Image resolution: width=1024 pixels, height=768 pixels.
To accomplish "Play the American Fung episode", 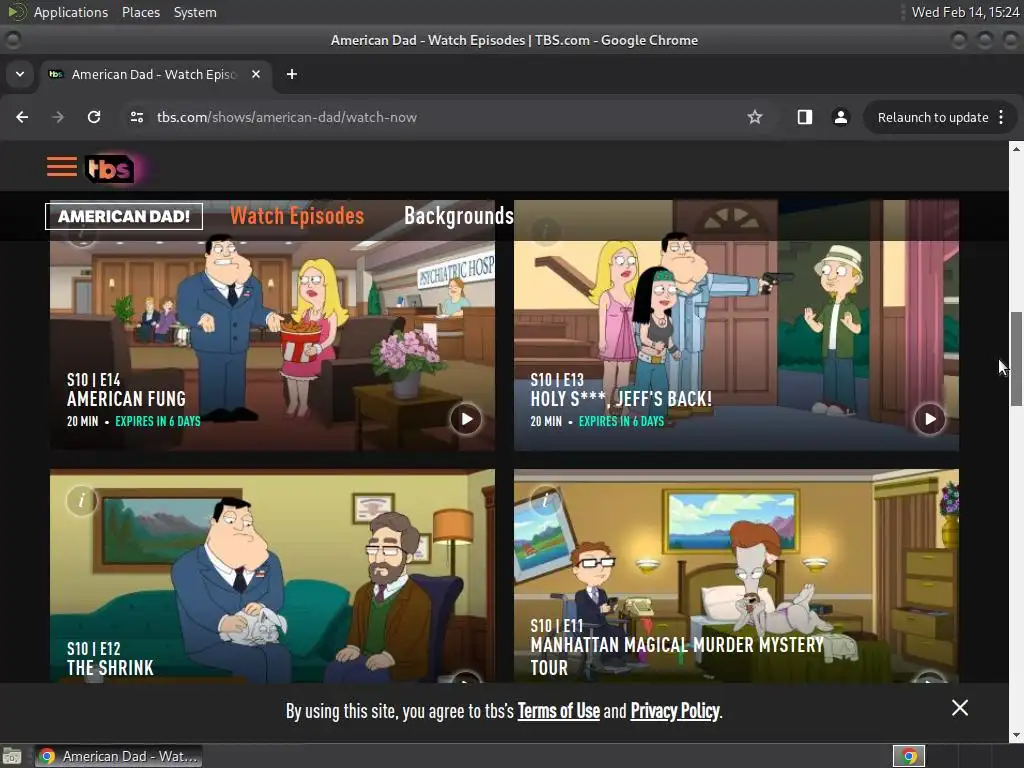I will 466,419.
